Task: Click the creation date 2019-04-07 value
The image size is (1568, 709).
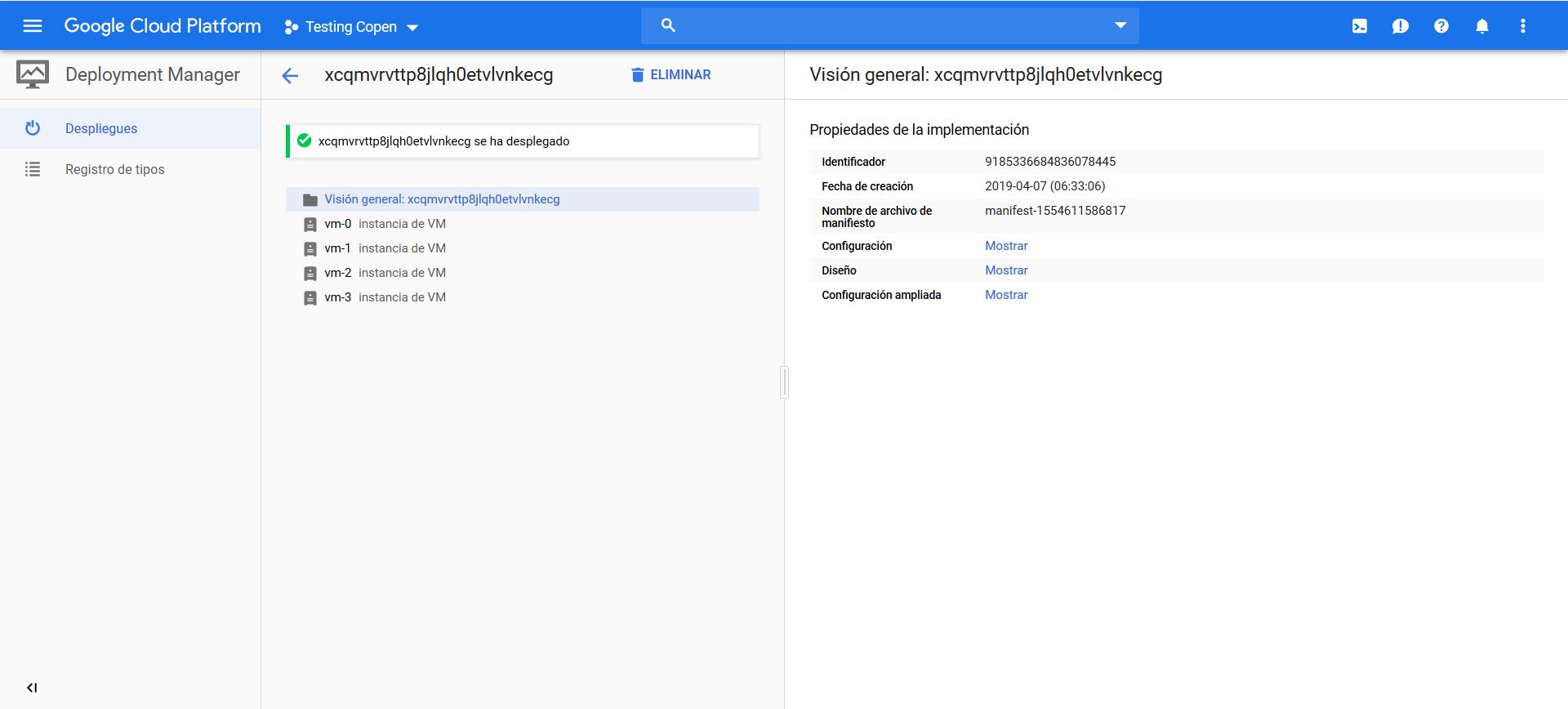Action: coord(1045,186)
